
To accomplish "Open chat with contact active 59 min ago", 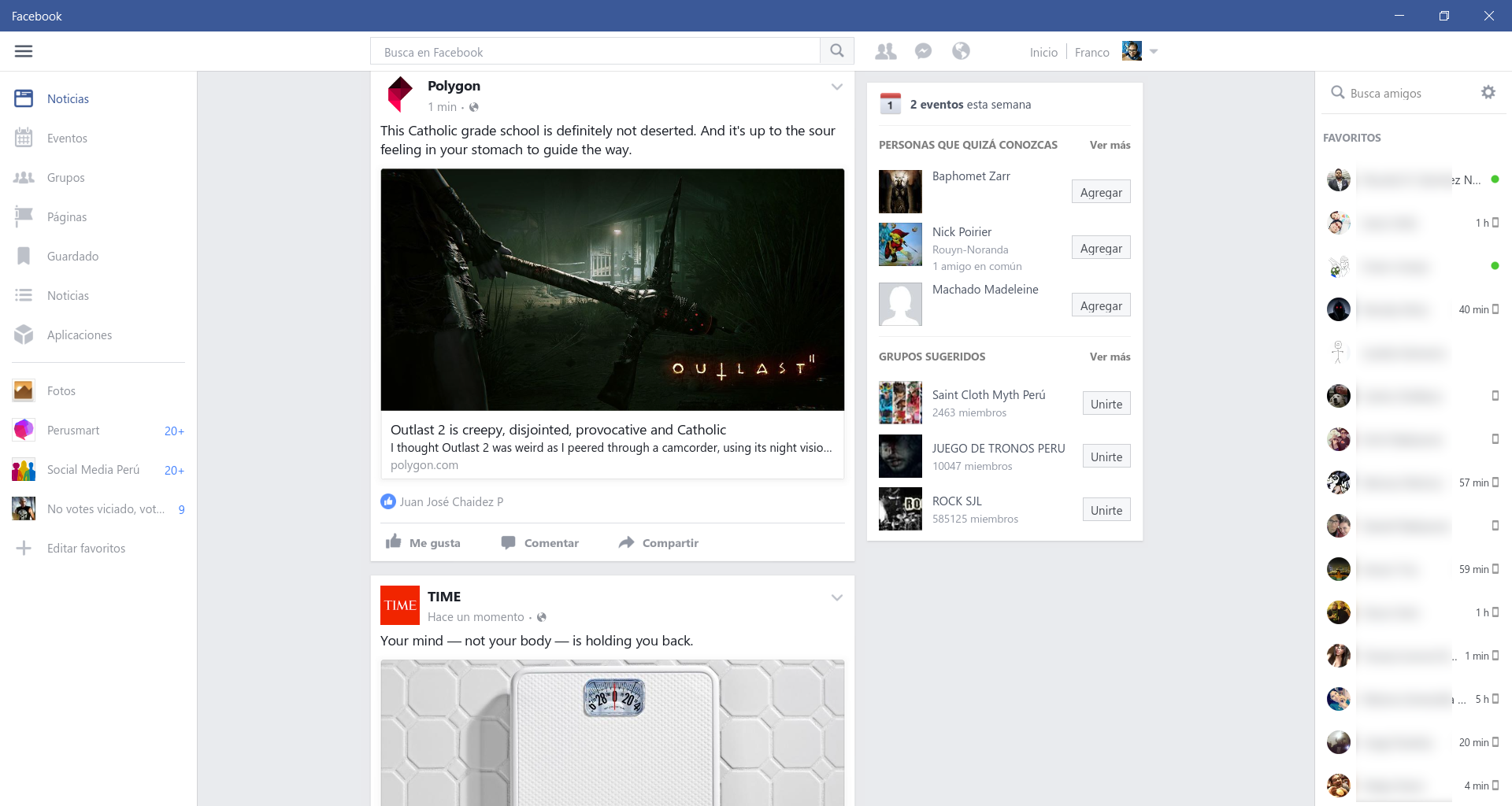I will (1412, 569).
